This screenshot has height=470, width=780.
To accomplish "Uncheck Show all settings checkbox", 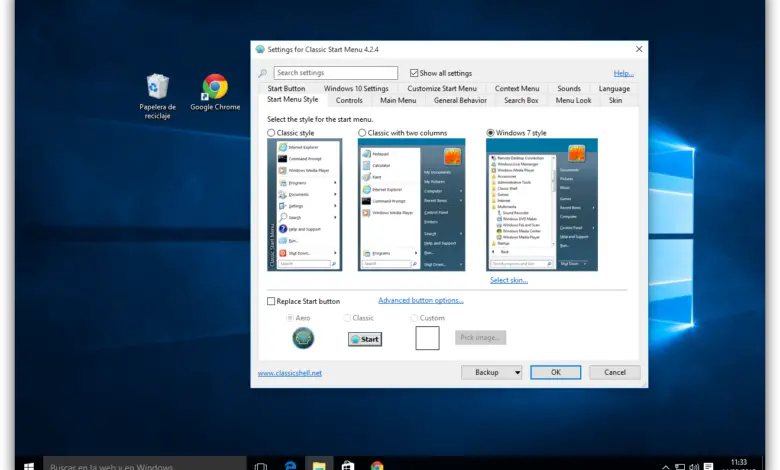I will 414,73.
